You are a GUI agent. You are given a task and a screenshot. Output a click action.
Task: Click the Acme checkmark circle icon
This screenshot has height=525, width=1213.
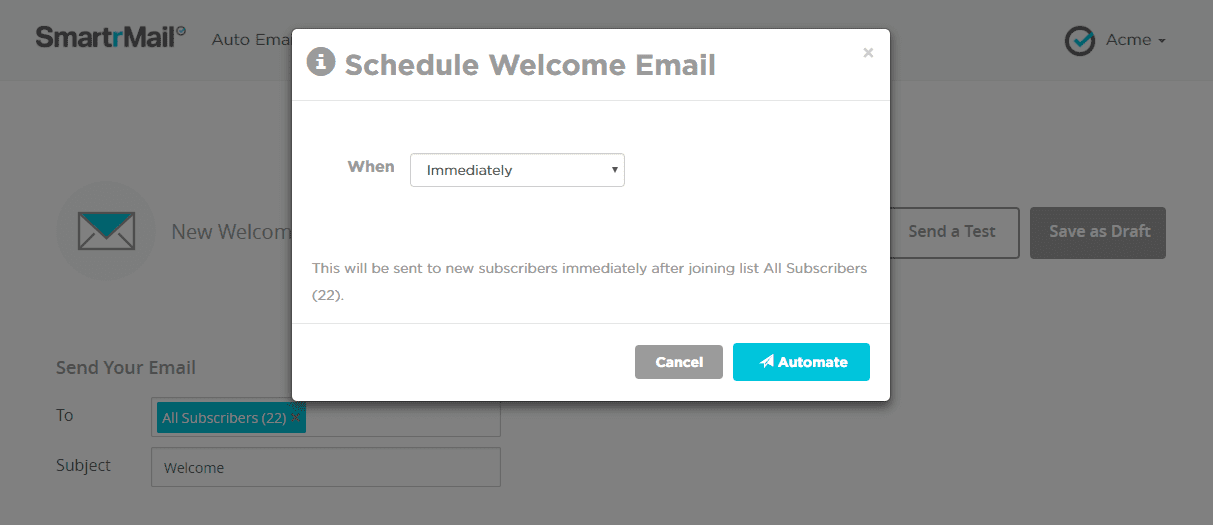coord(1080,41)
